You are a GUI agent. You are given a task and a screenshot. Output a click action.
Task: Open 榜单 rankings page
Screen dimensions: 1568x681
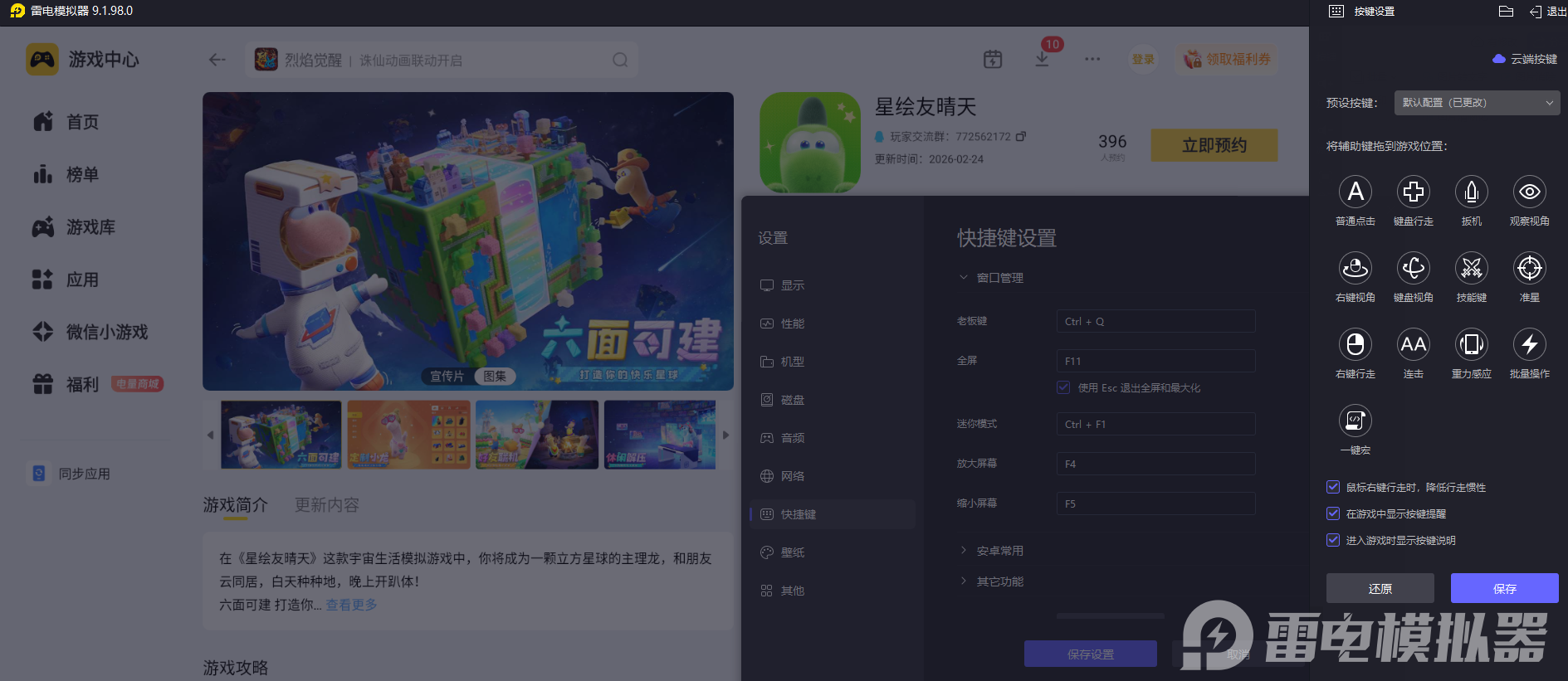66,174
